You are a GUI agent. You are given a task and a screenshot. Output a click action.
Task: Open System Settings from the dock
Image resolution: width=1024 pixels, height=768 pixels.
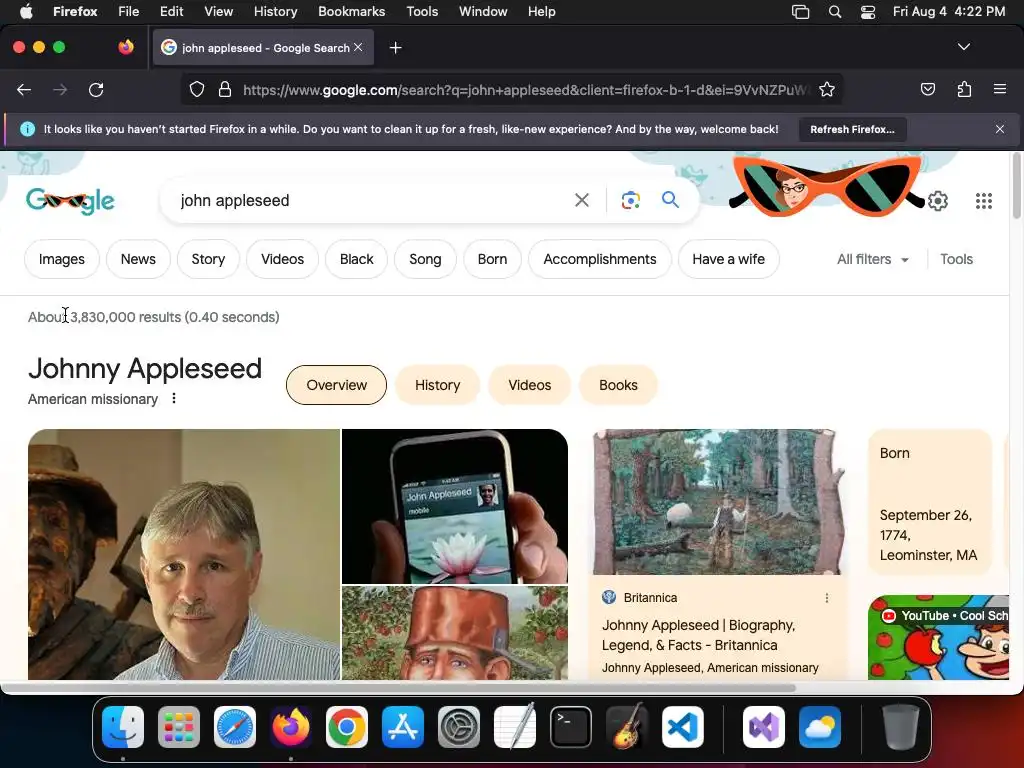tap(458, 727)
